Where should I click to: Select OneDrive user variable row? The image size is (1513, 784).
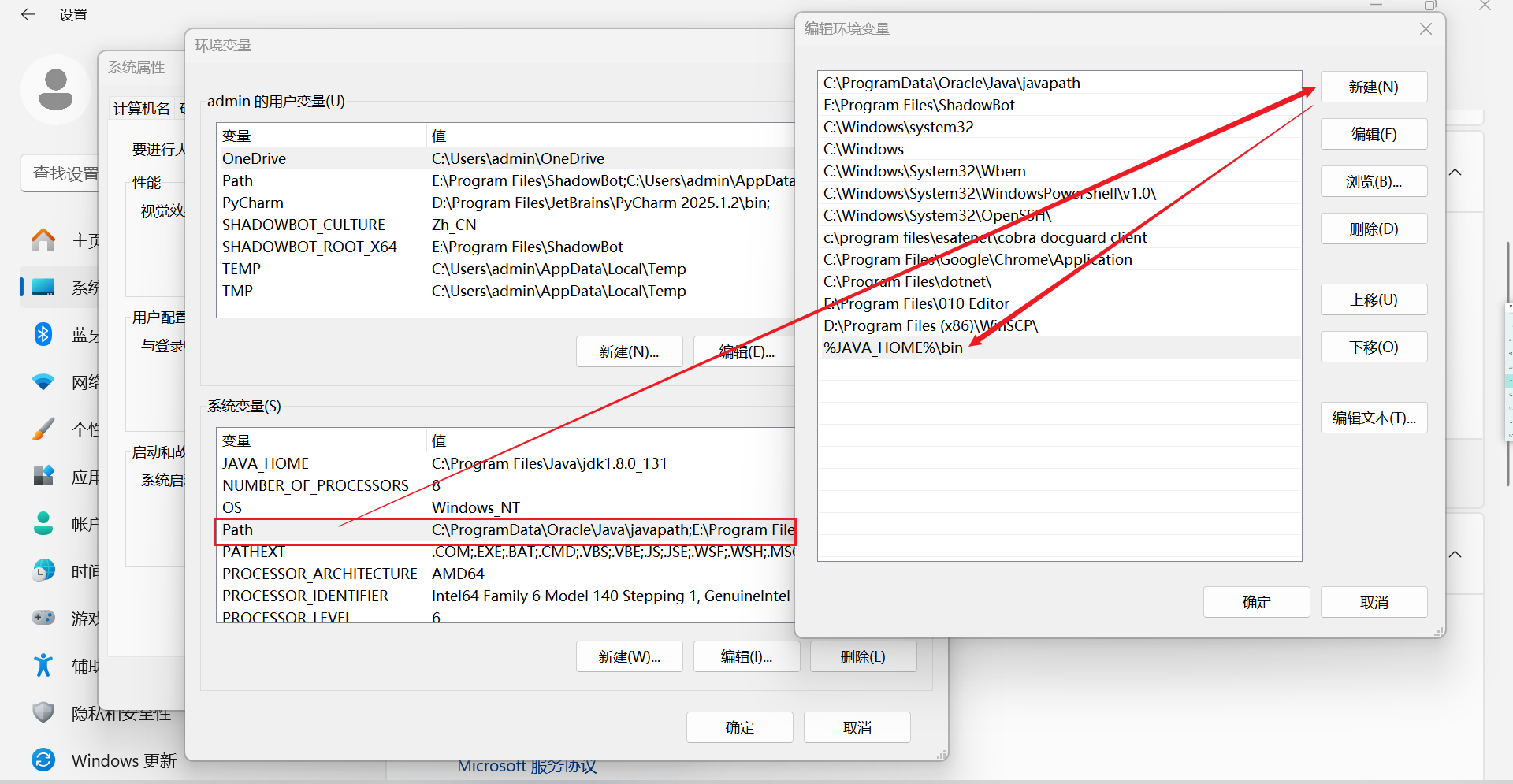[x=506, y=158]
